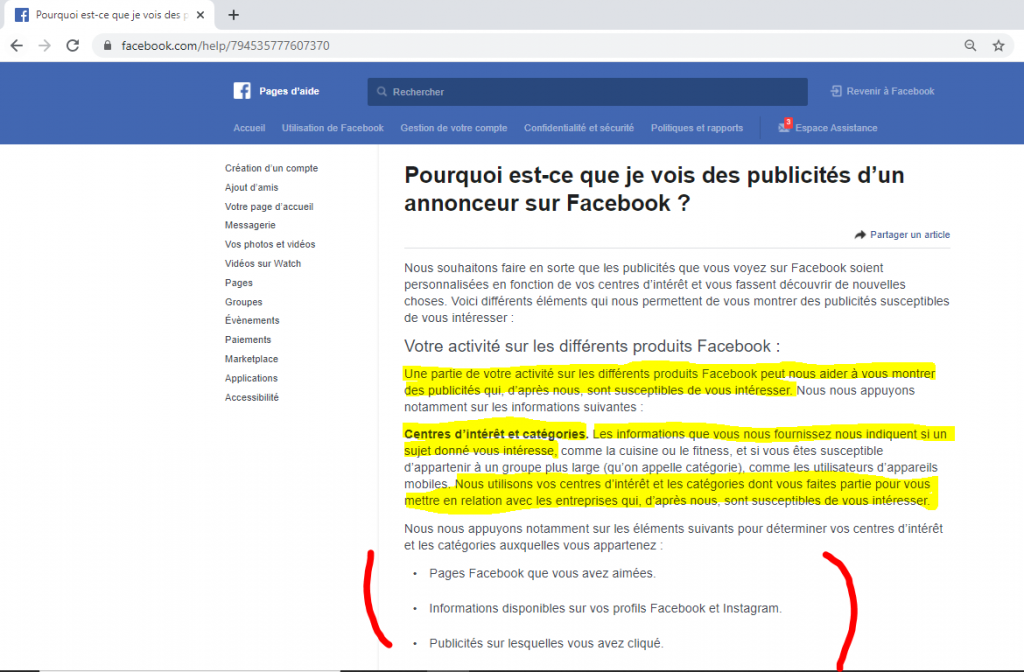
Task: Click the padlock site info icon
Action: tap(108, 46)
